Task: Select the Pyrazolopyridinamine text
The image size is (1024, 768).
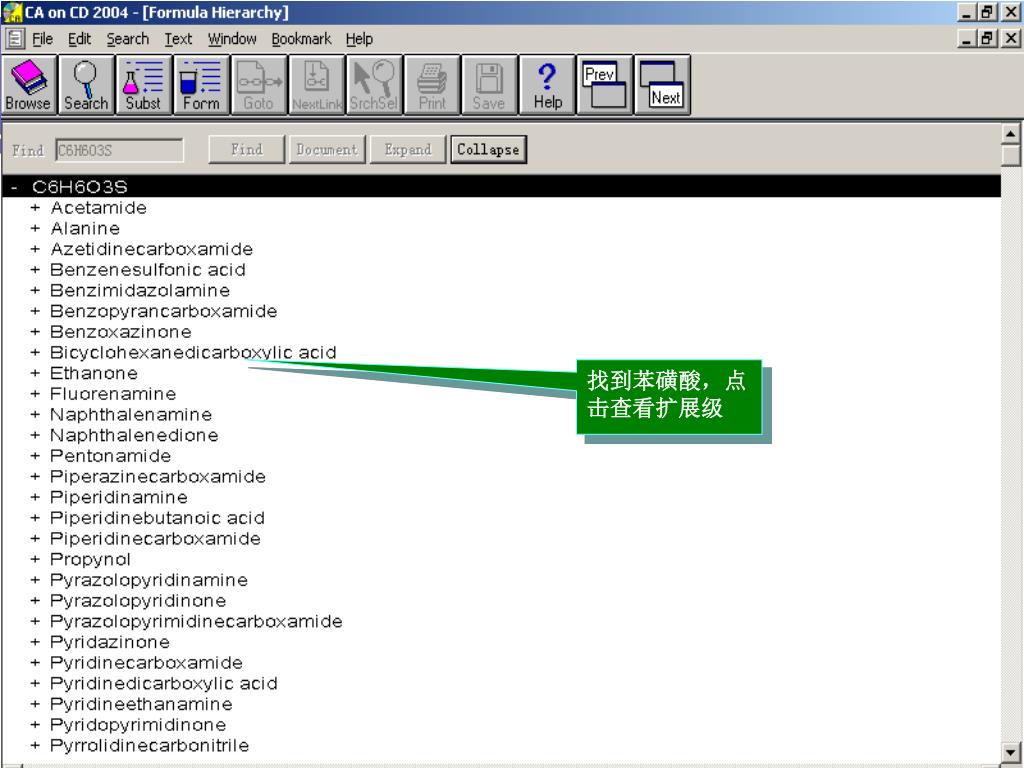Action: tap(149, 580)
